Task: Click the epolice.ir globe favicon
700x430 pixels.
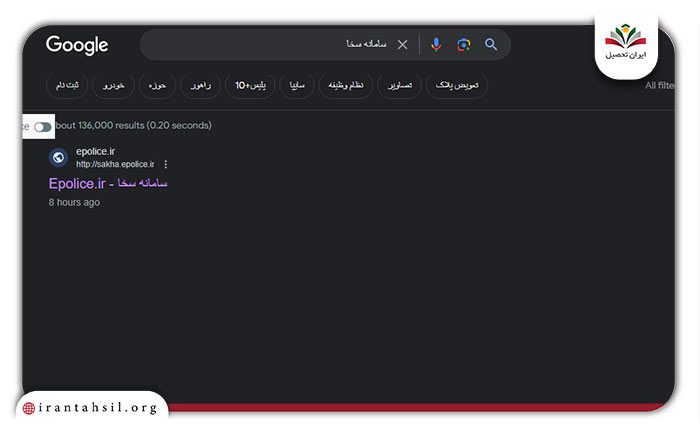Action: (58, 157)
